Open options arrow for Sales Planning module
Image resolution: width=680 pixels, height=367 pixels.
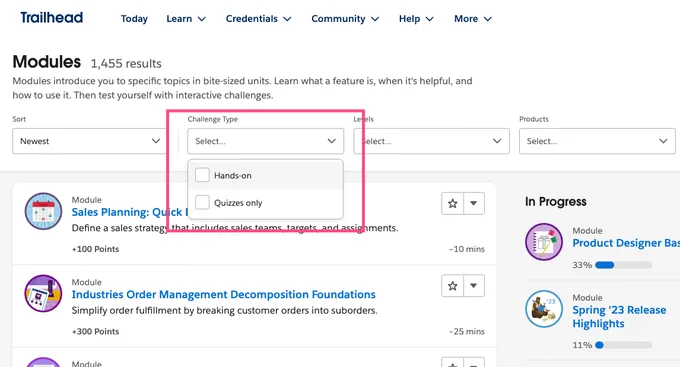click(474, 203)
